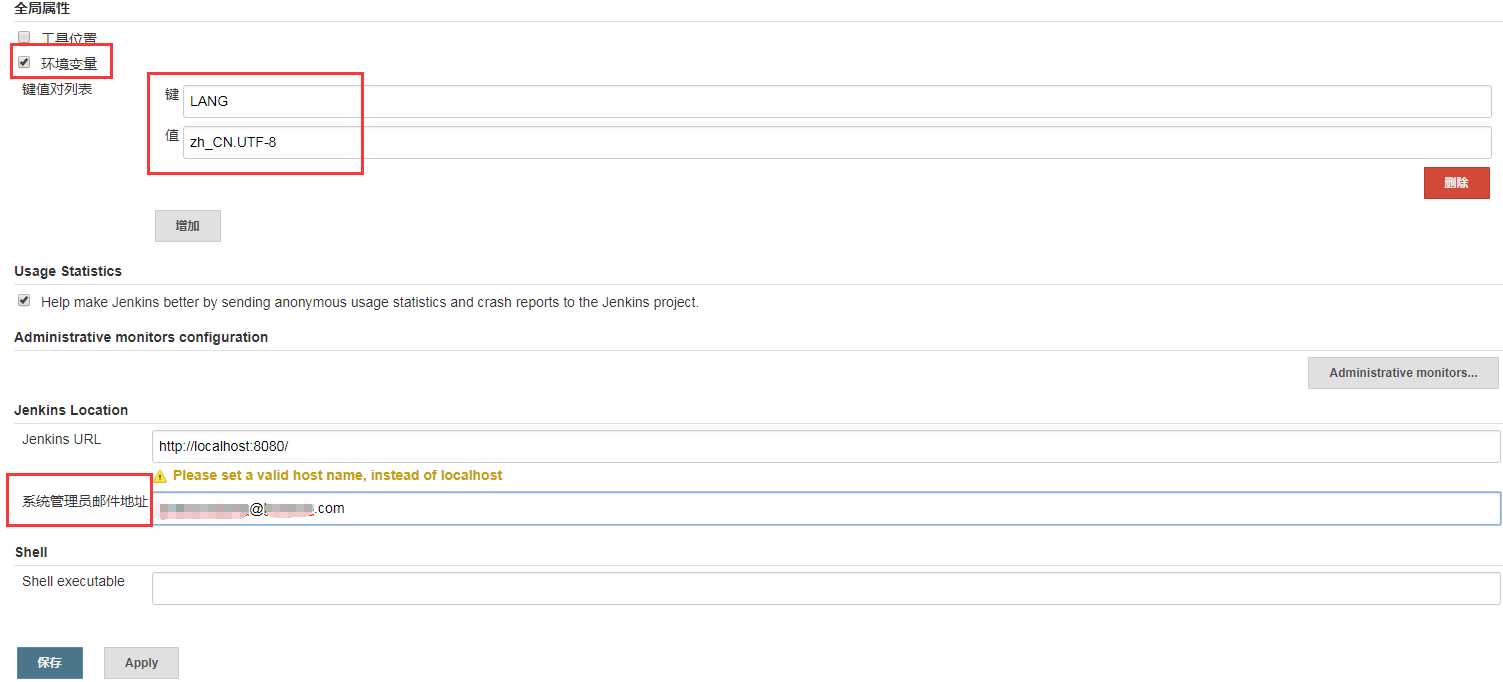Click the Usage Statistics heading
The image size is (1503, 682).
[x=68, y=271]
